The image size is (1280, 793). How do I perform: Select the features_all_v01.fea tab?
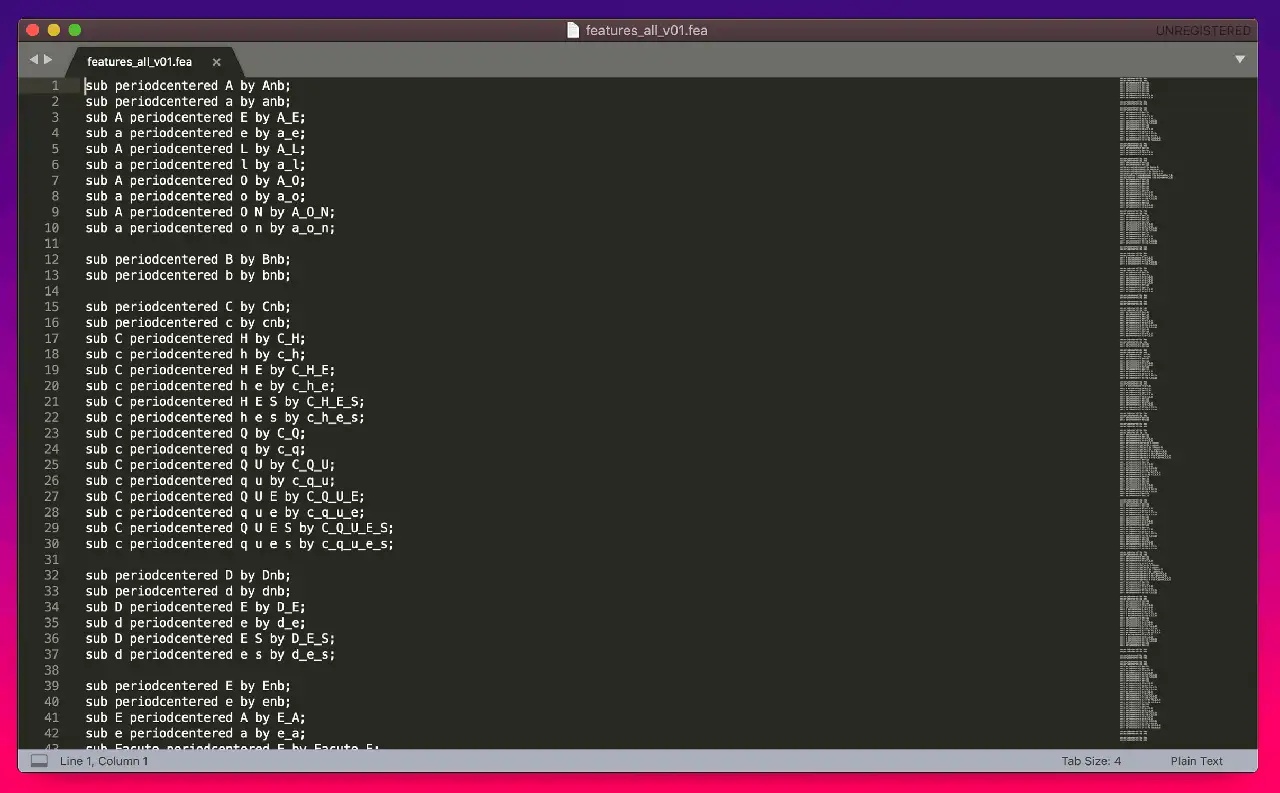[140, 62]
